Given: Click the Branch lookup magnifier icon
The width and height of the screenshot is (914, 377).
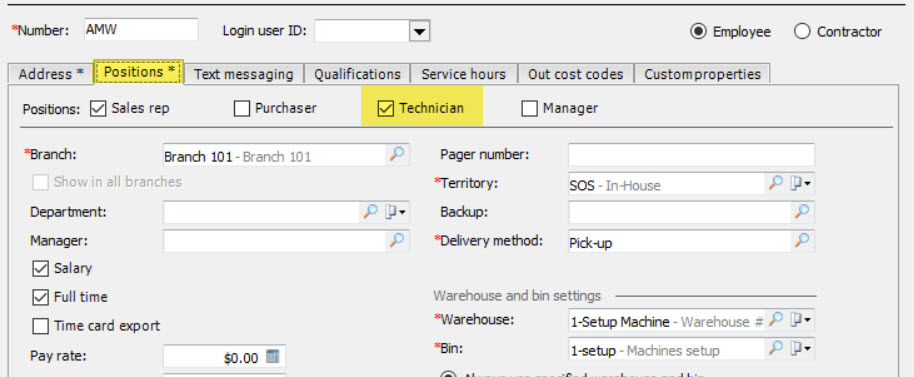Looking at the screenshot, I should point(397,155).
